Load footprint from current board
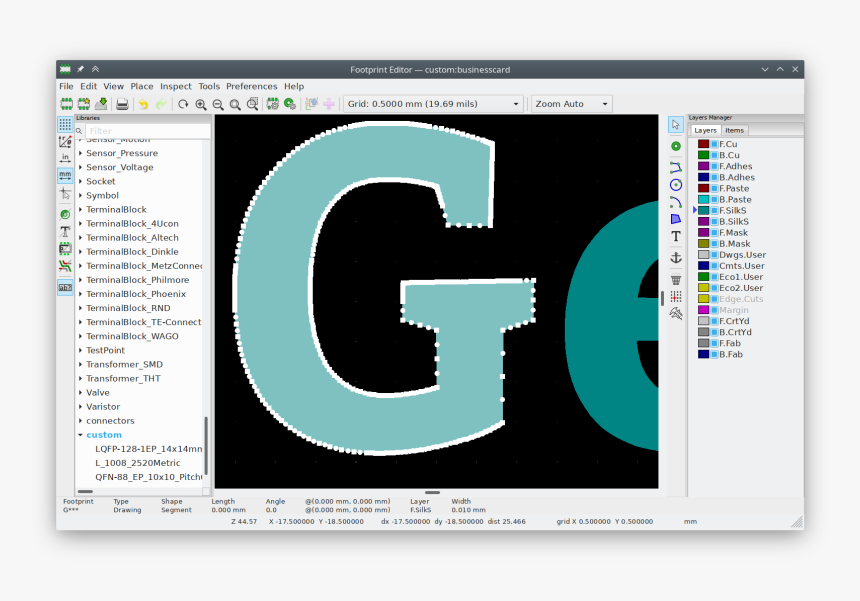This screenshot has width=860, height=601. tap(312, 104)
